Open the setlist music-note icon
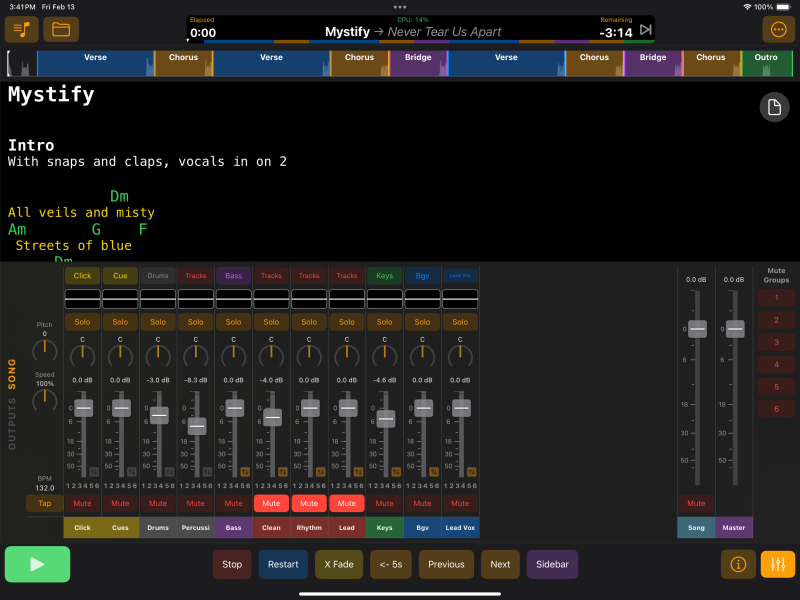This screenshot has width=800, height=600. click(x=22, y=29)
